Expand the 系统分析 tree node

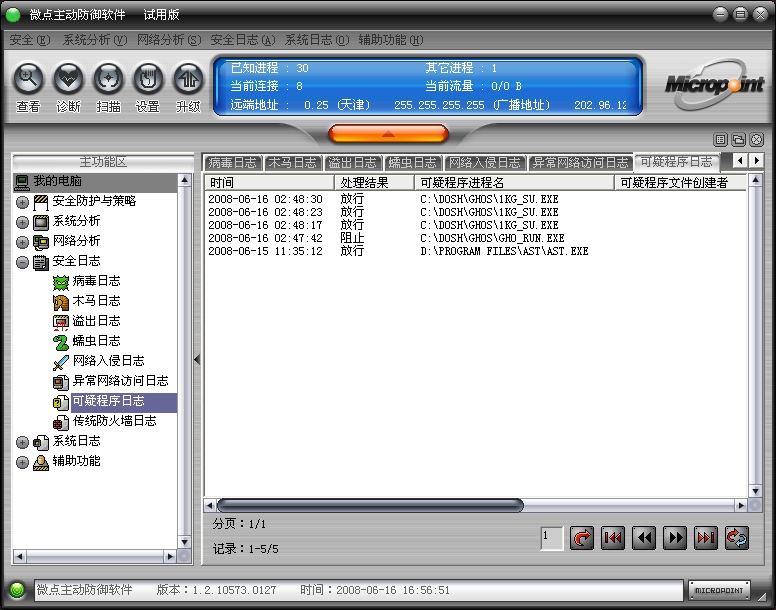pyautogui.click(x=22, y=222)
